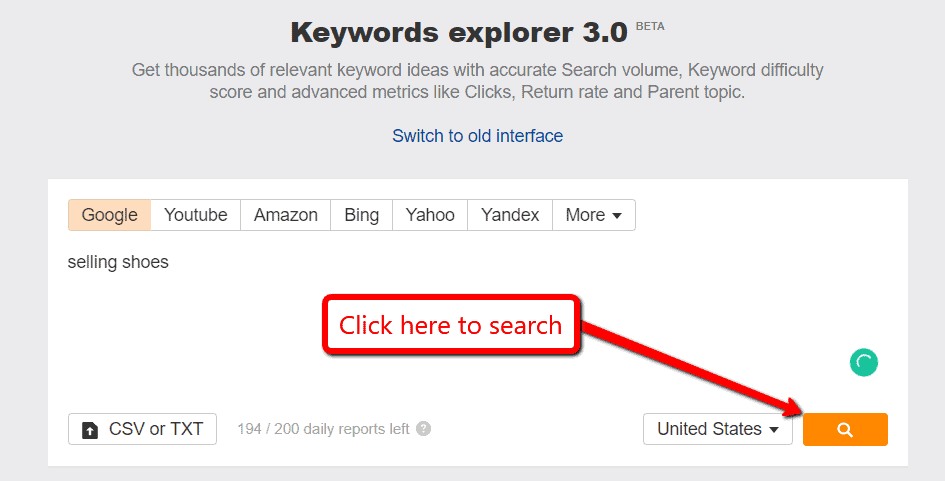Image resolution: width=945 pixels, height=481 pixels.
Task: Select the Bing tab
Action: coord(362,215)
